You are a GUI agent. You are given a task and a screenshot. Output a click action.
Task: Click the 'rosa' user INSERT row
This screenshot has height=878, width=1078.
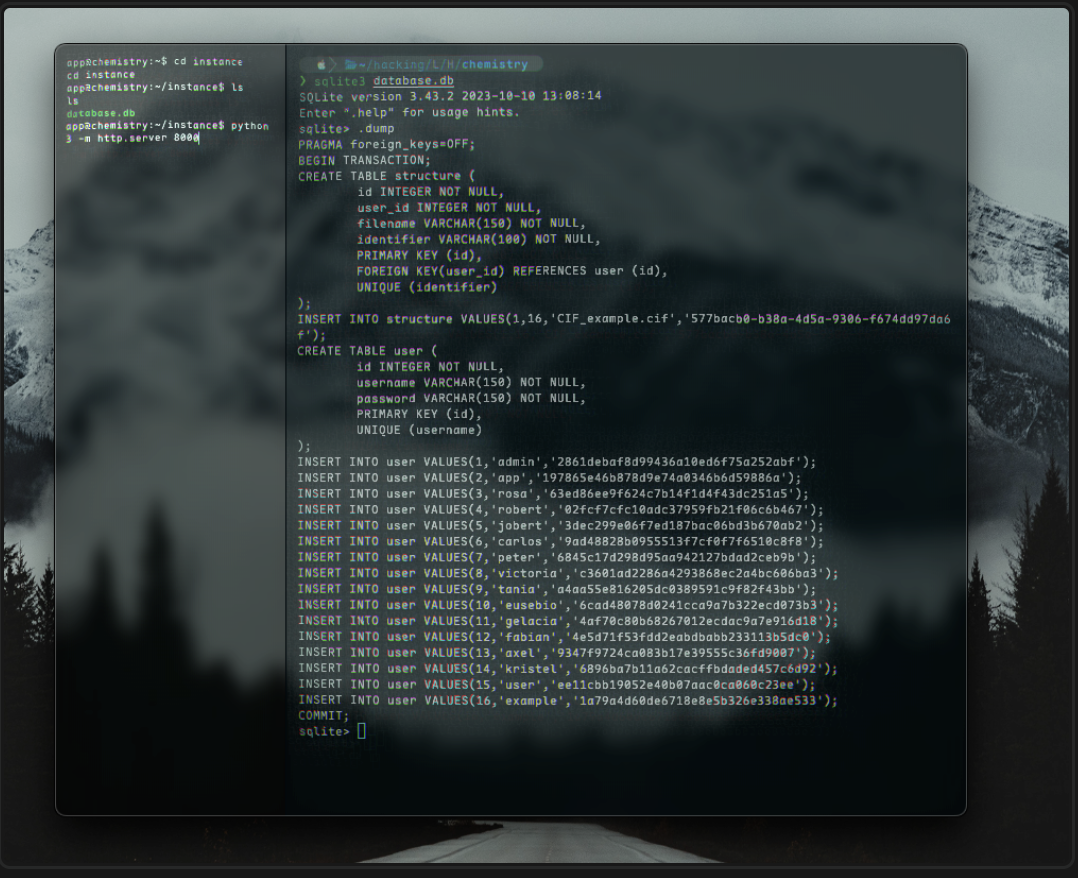[x=552, y=493]
